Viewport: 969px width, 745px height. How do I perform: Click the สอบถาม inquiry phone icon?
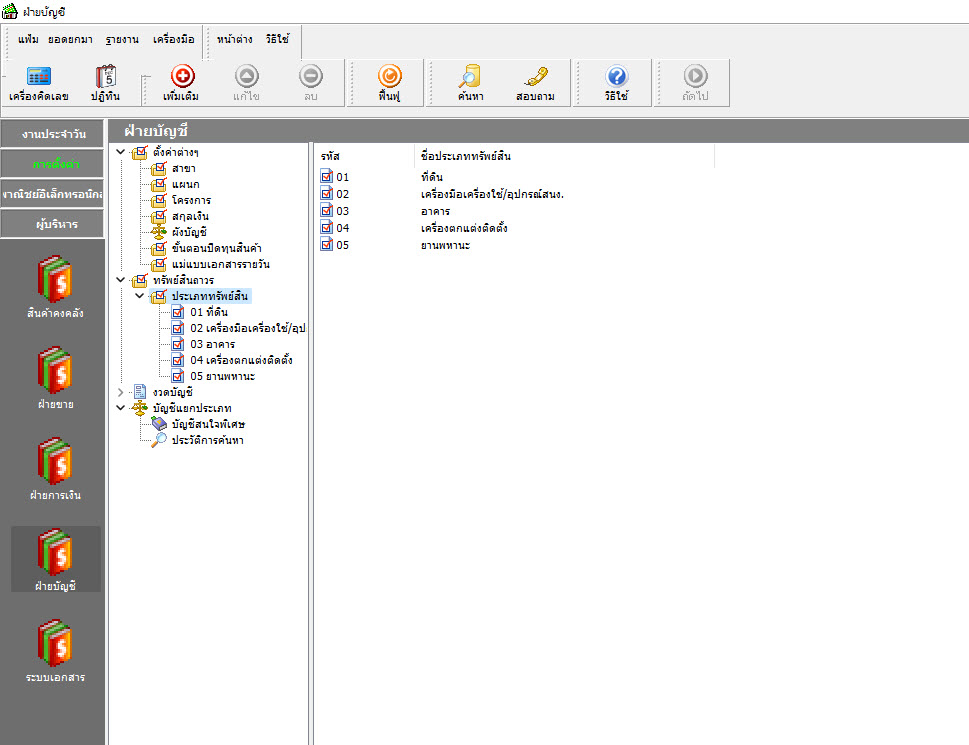pos(535,83)
